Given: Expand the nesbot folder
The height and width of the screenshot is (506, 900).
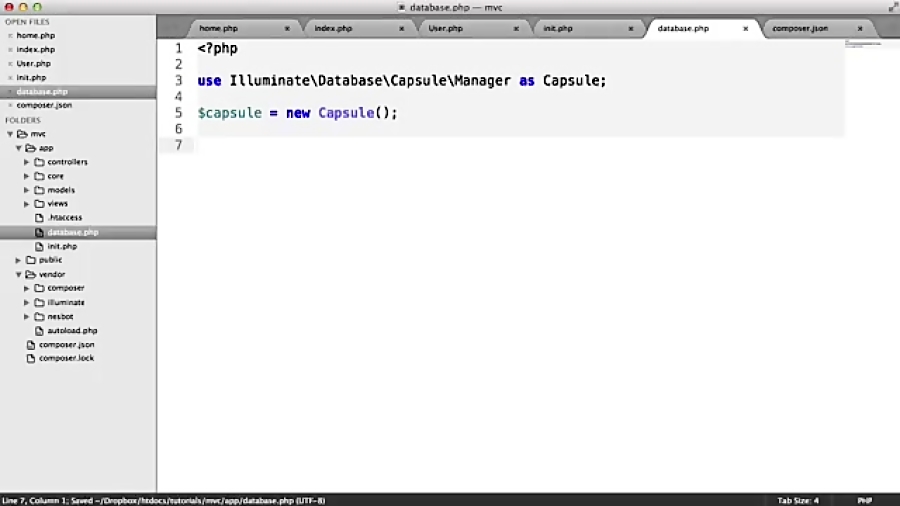Looking at the screenshot, I should 26,316.
